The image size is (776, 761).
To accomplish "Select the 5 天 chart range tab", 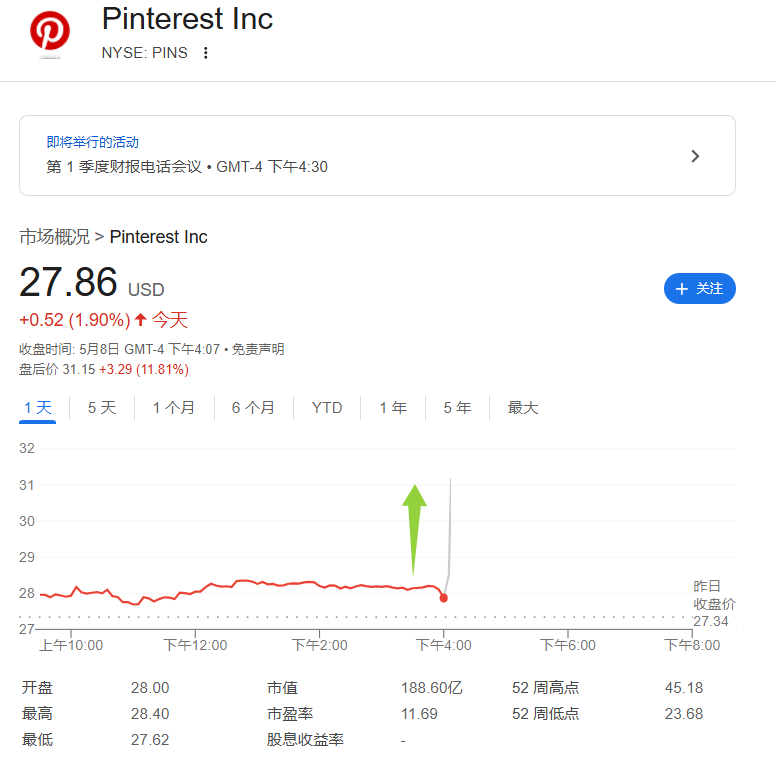I will (102, 408).
